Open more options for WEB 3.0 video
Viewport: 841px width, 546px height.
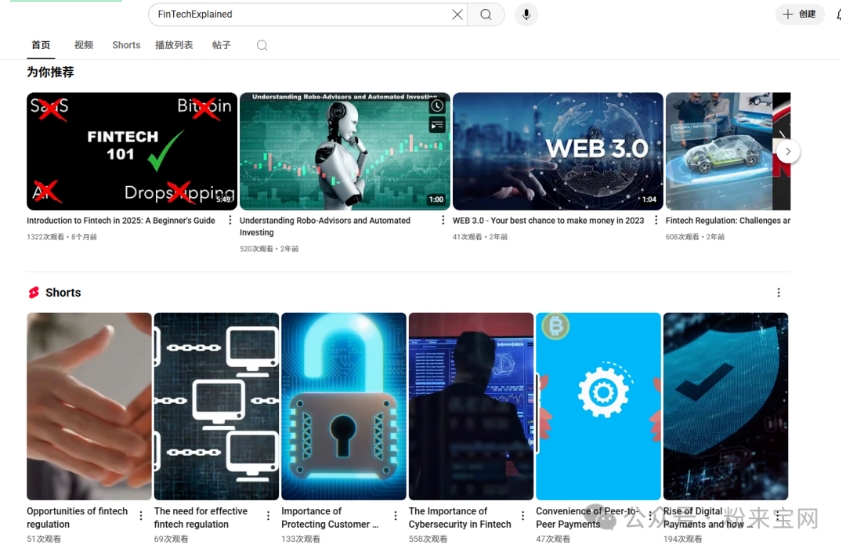(x=655, y=220)
